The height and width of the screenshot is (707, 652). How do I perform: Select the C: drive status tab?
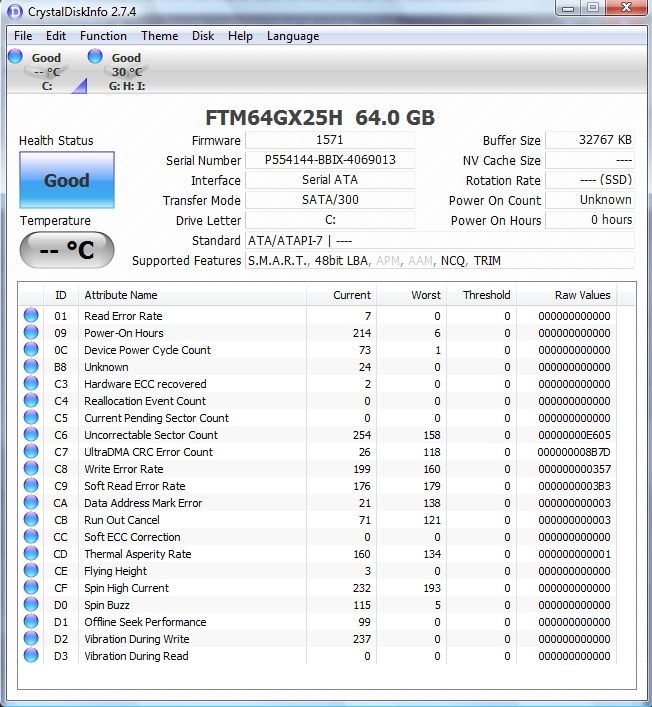45,71
